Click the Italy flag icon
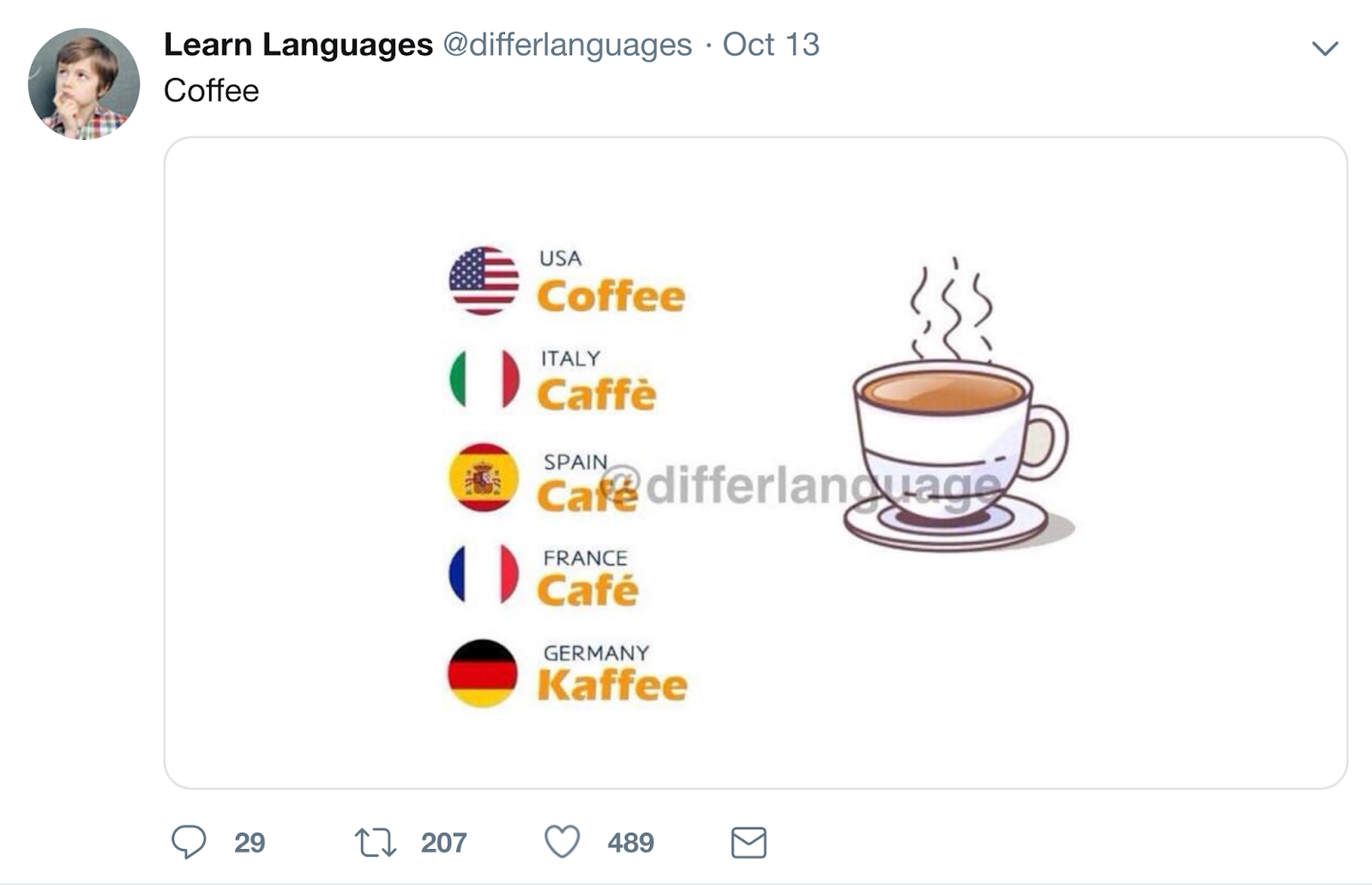This screenshot has width=1372, height=885. [484, 379]
